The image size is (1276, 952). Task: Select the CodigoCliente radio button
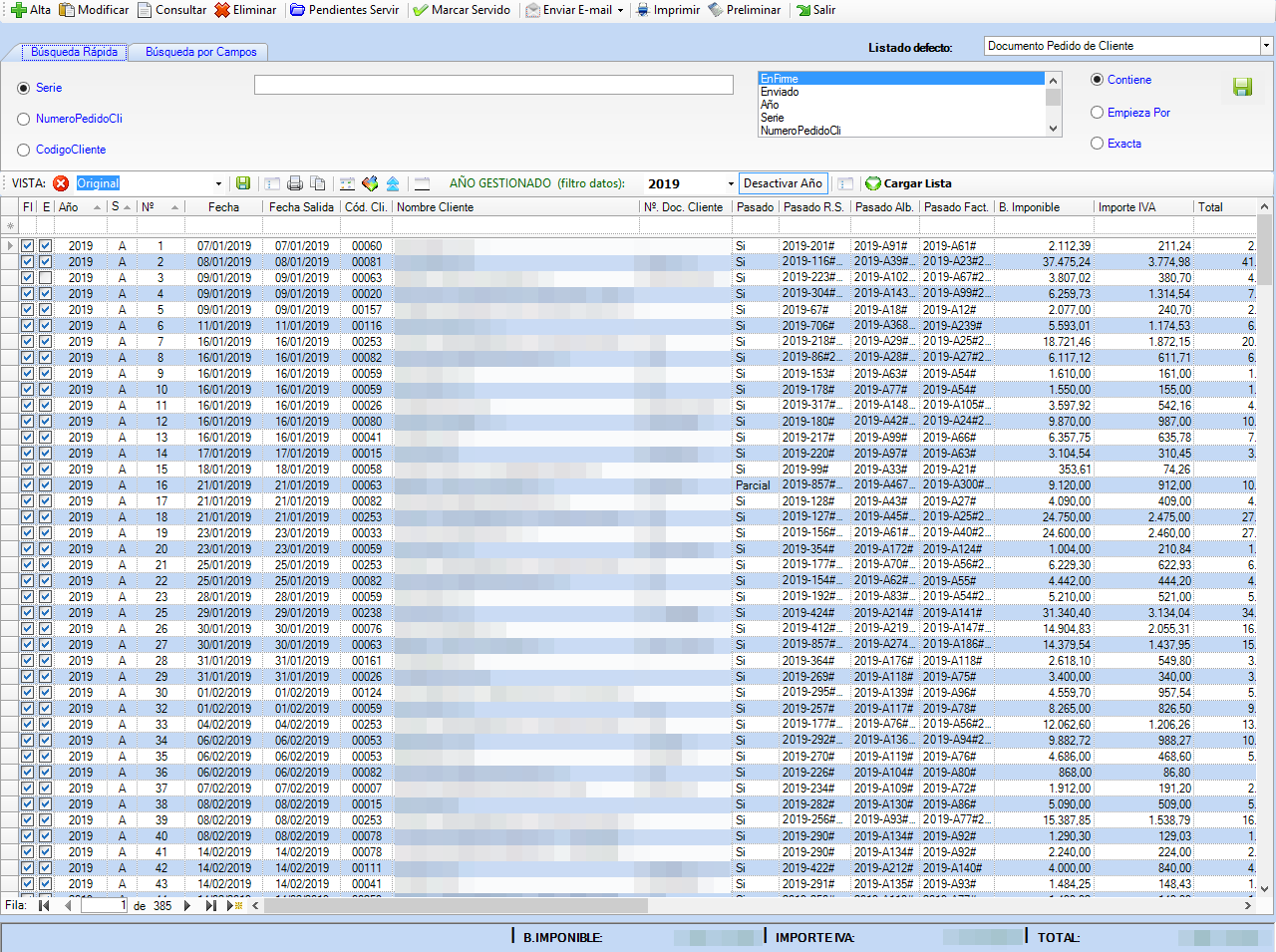(24, 150)
